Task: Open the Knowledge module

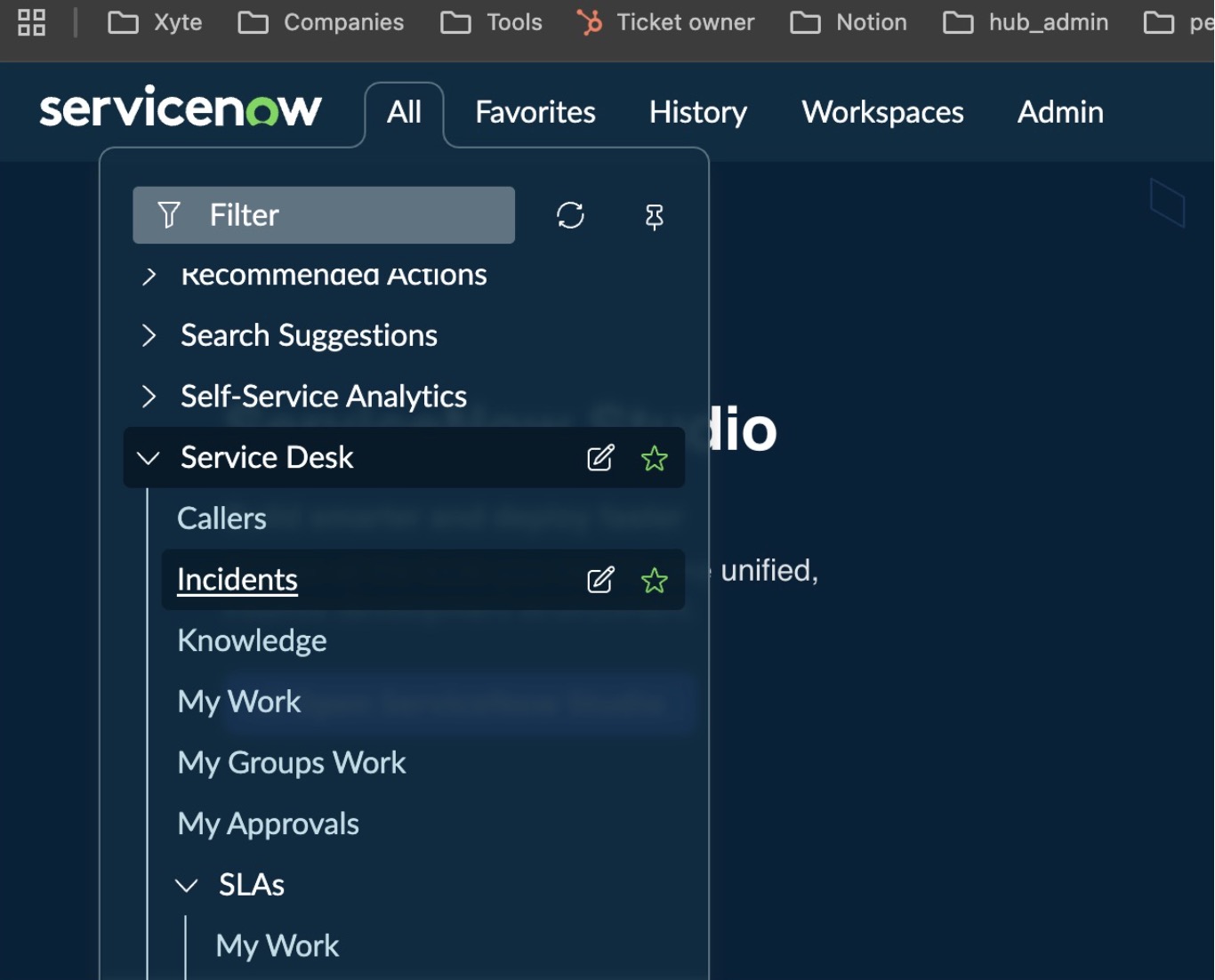Action: (252, 641)
